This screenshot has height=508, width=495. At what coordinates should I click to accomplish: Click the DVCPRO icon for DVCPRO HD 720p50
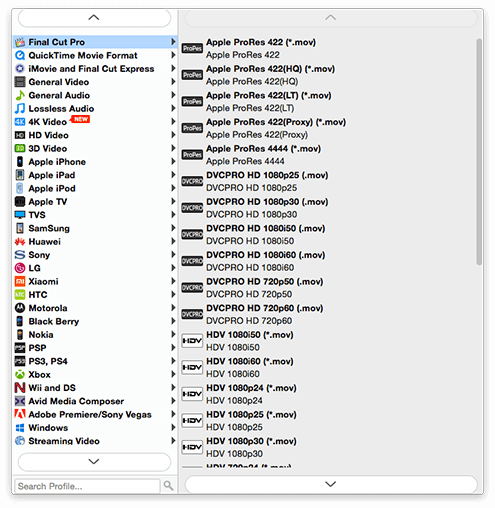(x=192, y=288)
